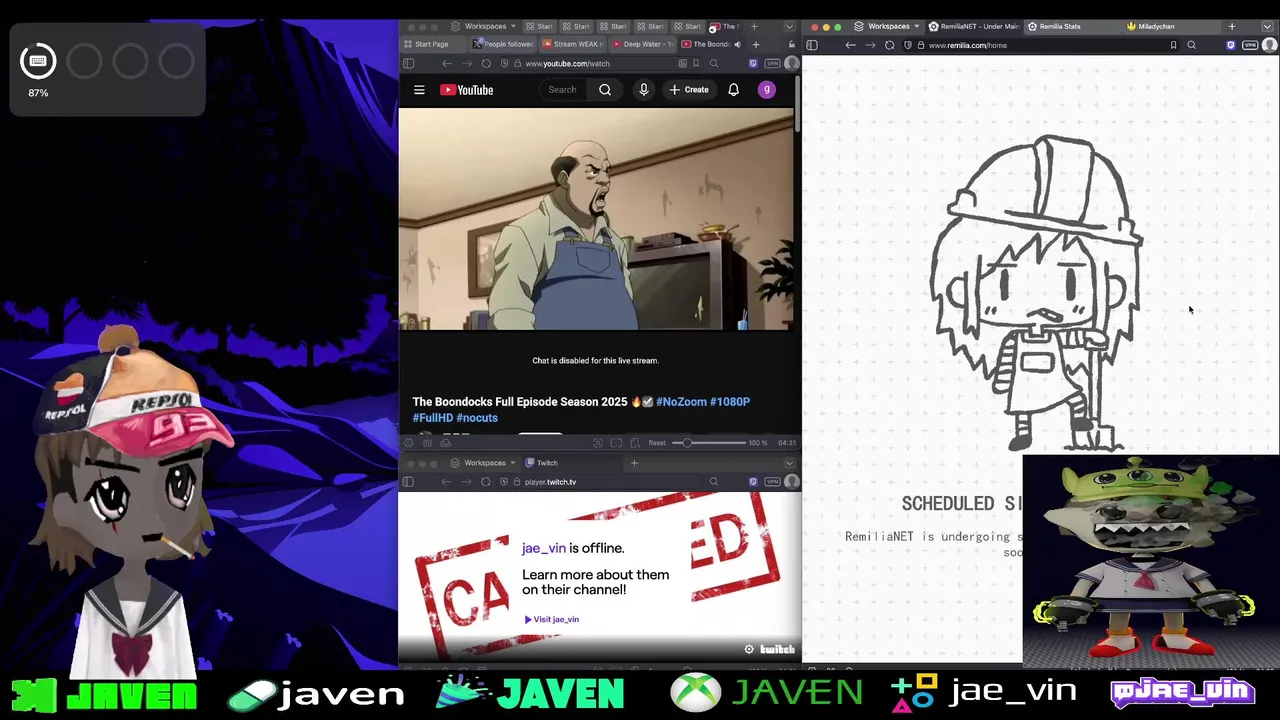1280x720 pixels.
Task: Click the capture page camera icon
Action: (598, 443)
